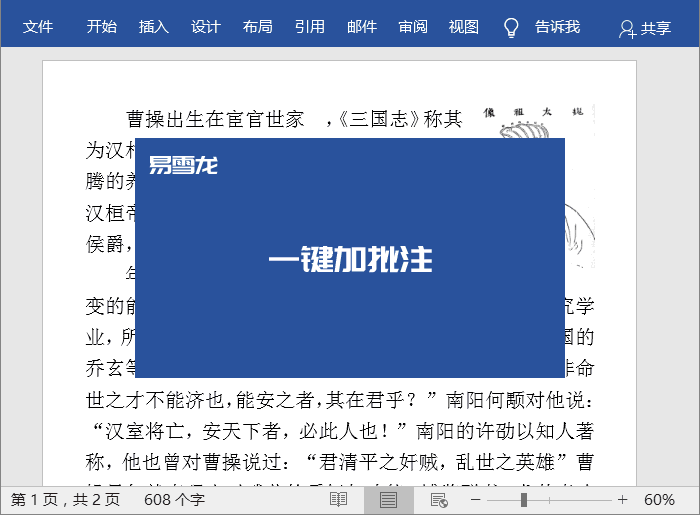Open zoom dialog via 60% label
Screen dimensions: 700x515
(x=659, y=499)
